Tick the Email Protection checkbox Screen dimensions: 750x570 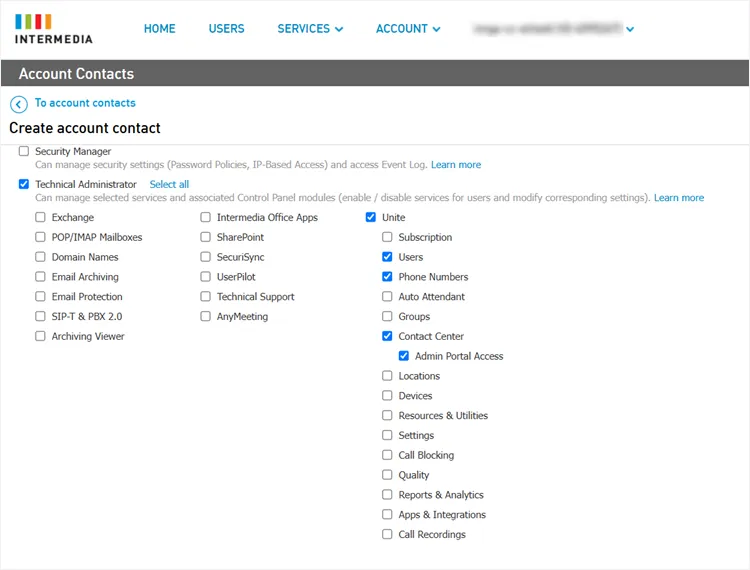(x=40, y=296)
